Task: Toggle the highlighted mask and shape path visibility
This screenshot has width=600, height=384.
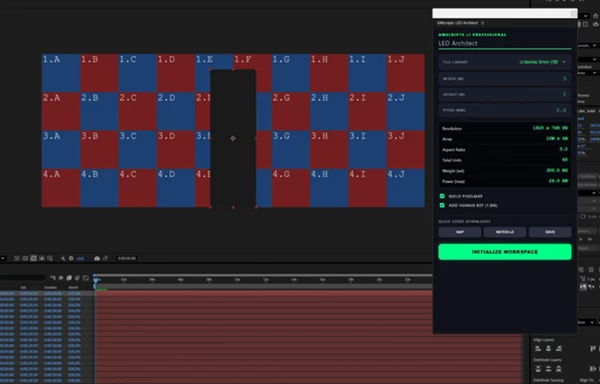Action: coord(34,259)
